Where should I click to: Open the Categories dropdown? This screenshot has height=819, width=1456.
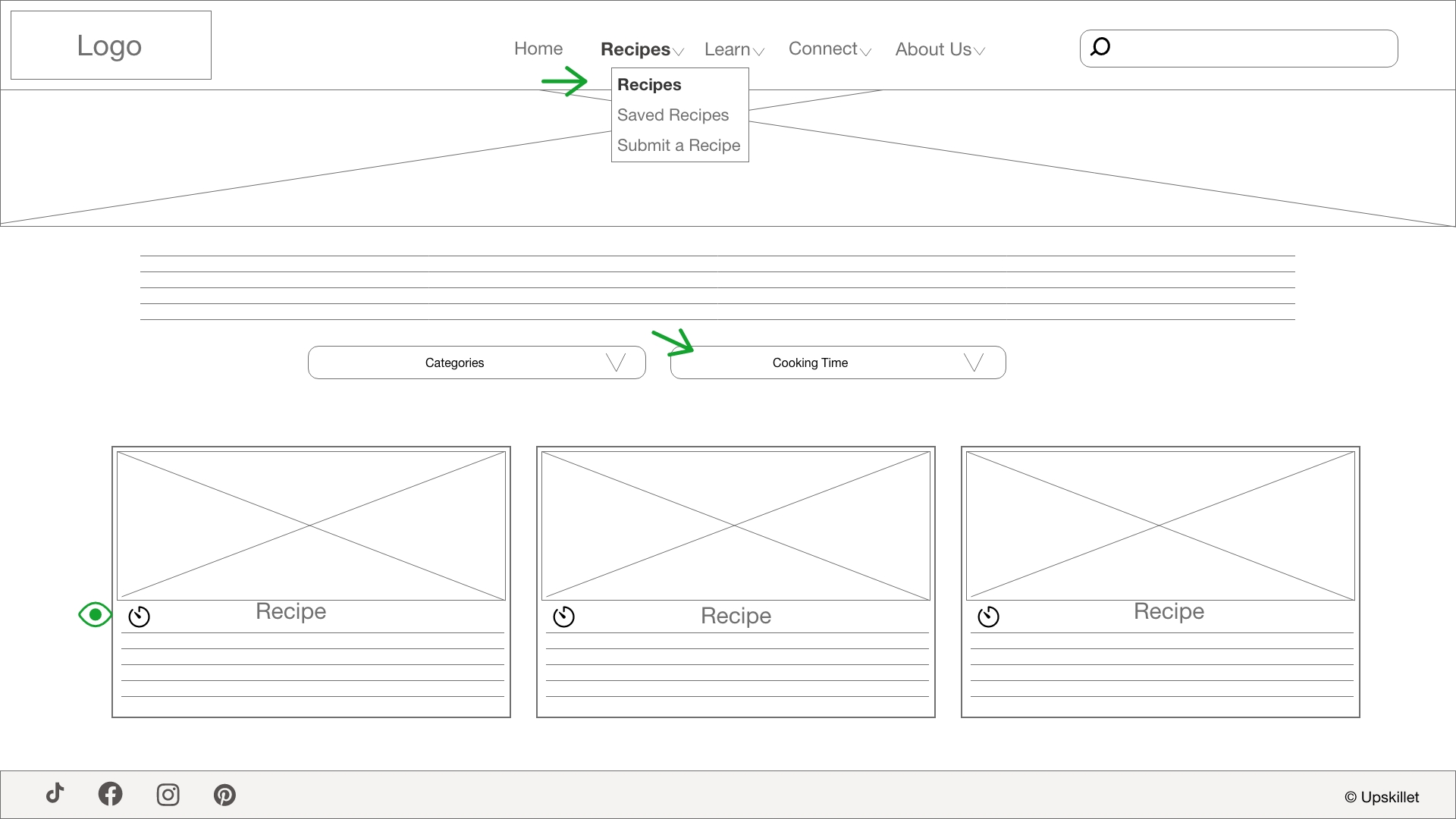pyautogui.click(x=476, y=362)
